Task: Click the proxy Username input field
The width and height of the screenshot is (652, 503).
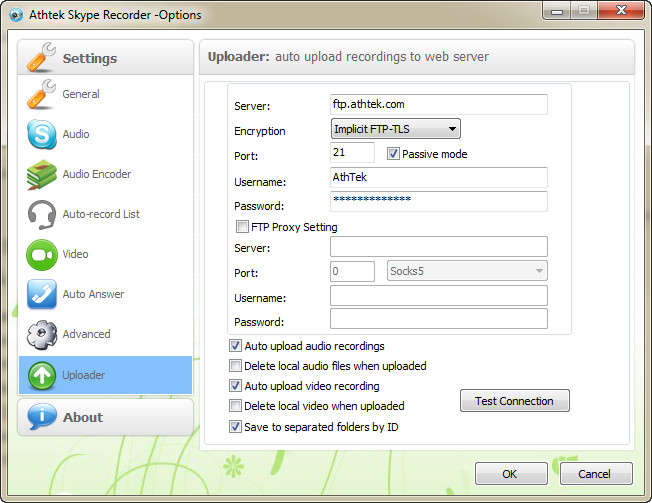Action: [x=439, y=296]
